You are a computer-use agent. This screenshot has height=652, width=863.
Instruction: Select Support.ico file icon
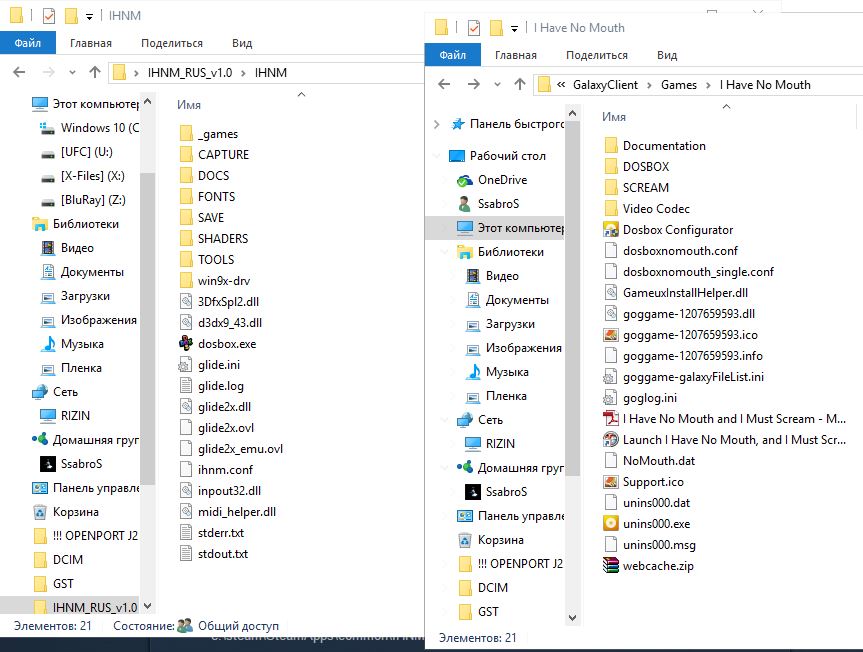pos(611,482)
